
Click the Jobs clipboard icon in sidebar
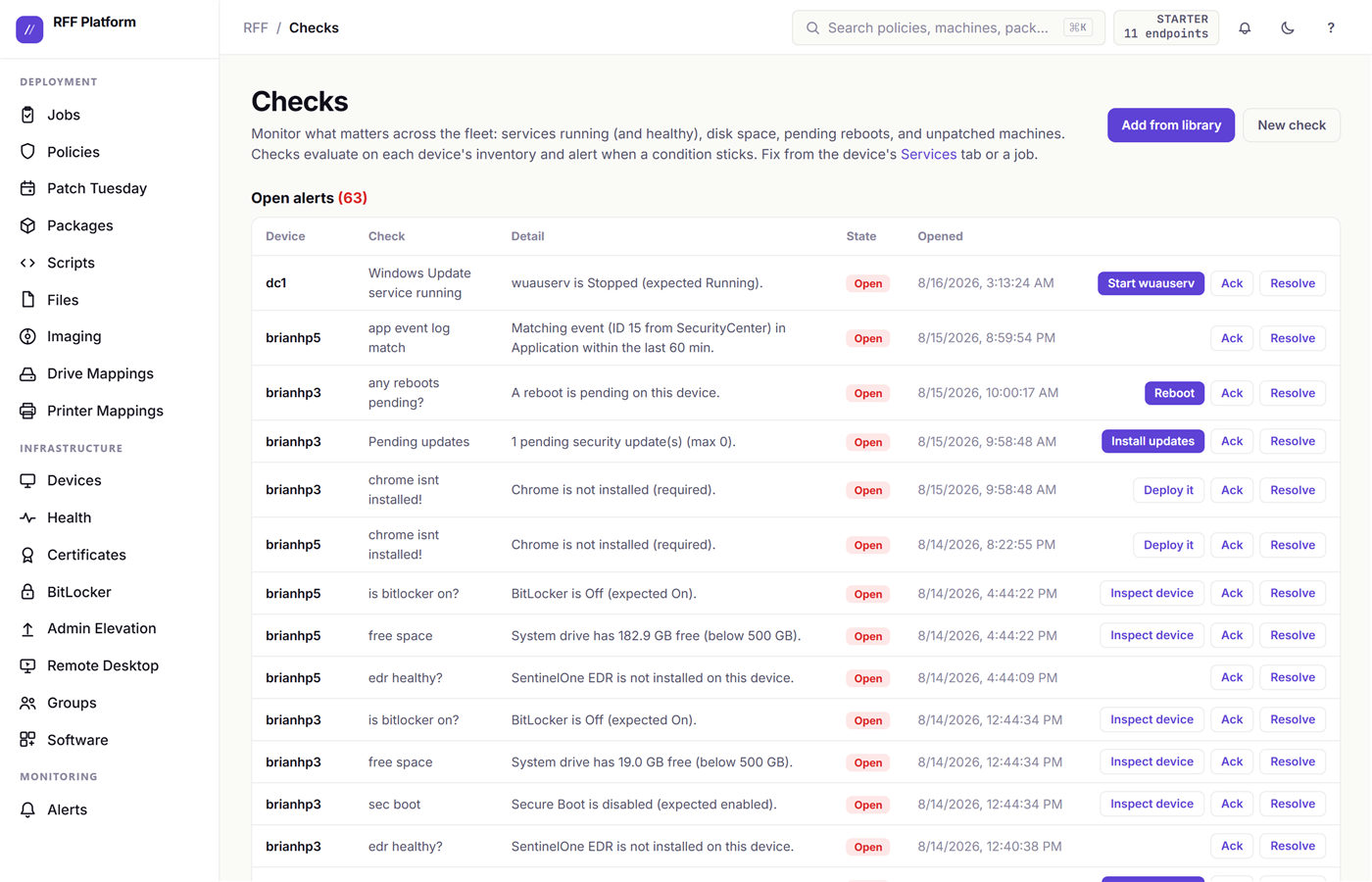pyautogui.click(x=27, y=115)
